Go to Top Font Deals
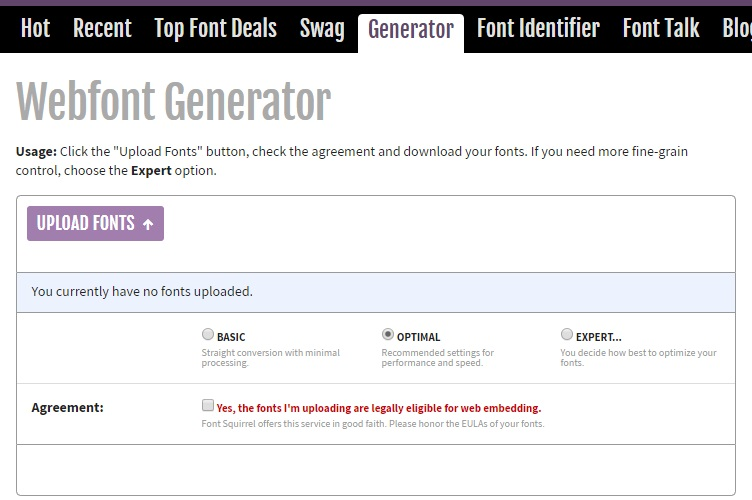This screenshot has height=500, width=752. 215,29
